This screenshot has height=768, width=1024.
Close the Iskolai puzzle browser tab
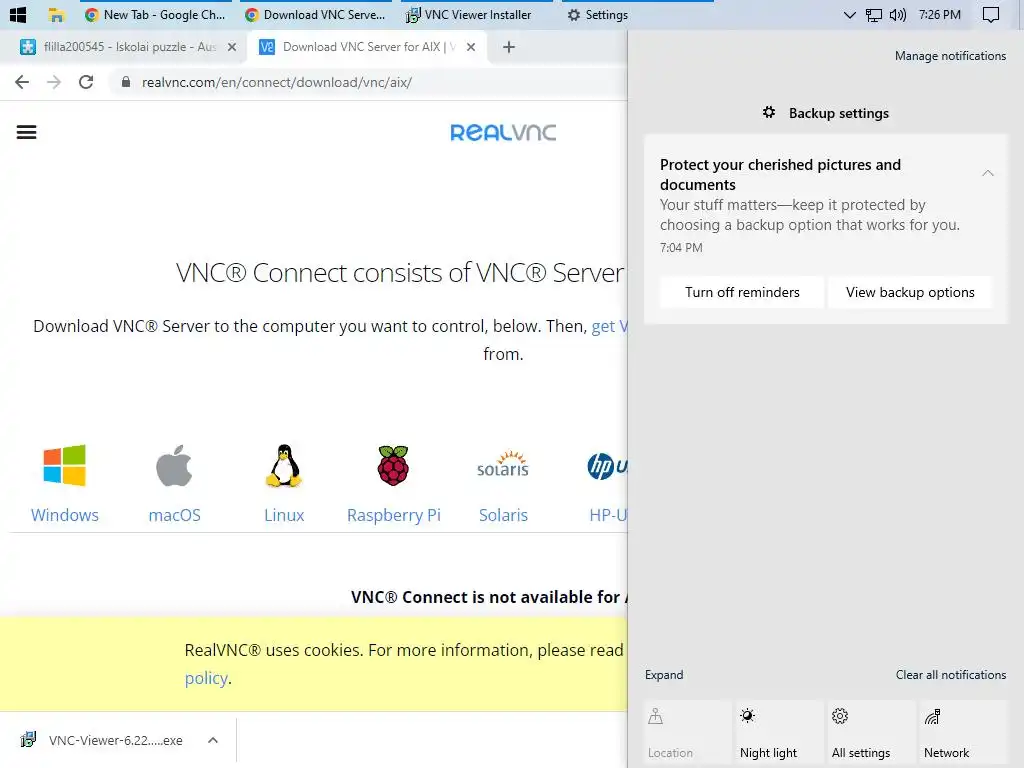231,47
